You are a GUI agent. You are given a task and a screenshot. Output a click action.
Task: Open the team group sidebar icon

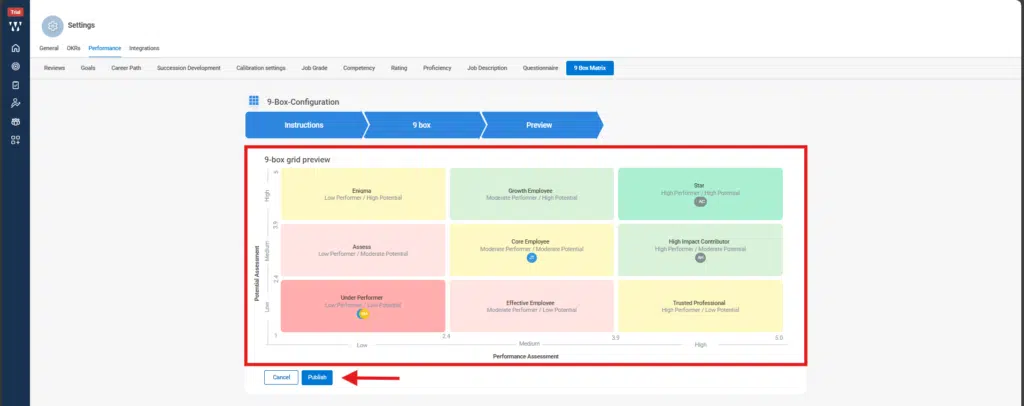tap(15, 121)
